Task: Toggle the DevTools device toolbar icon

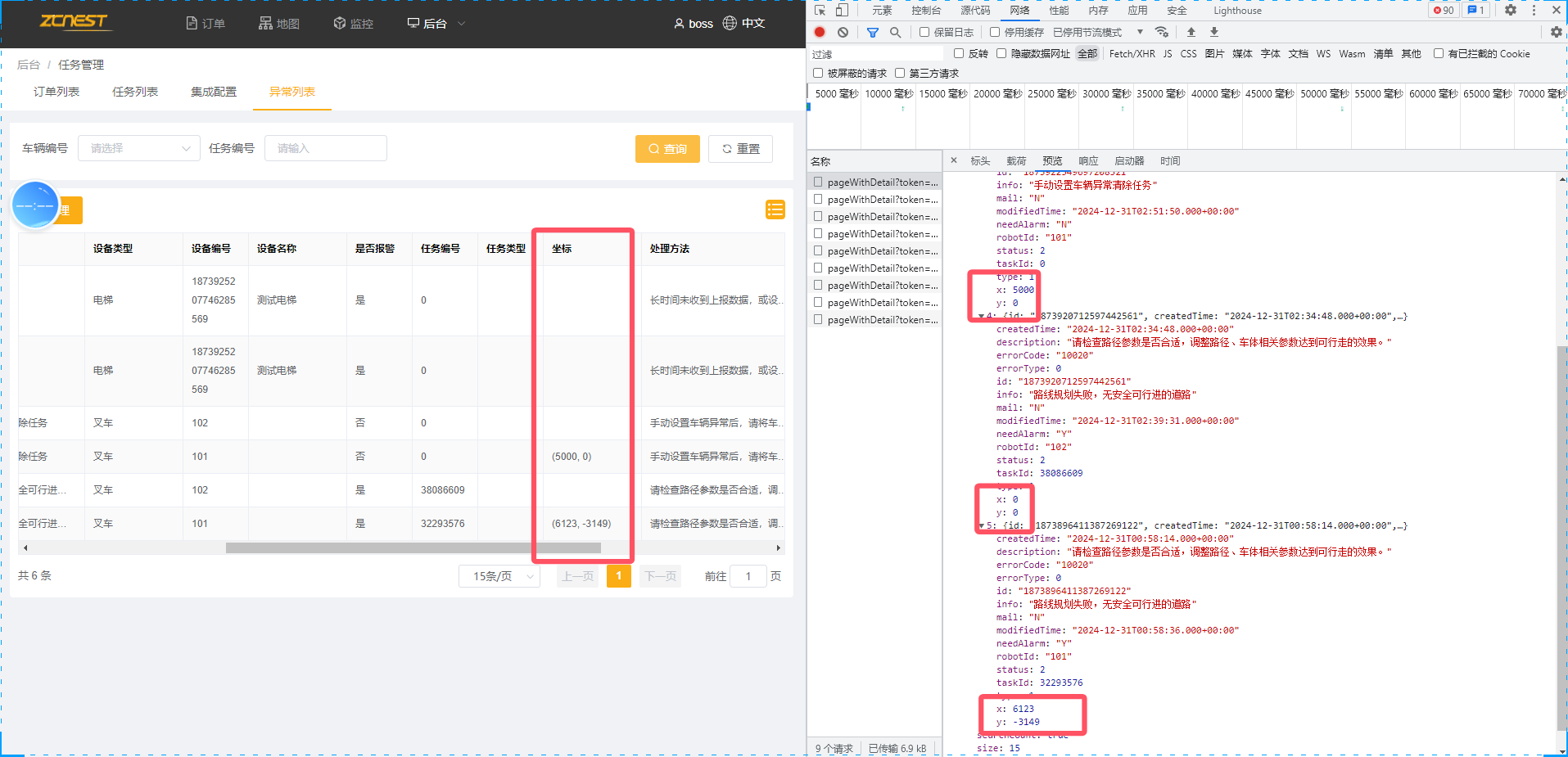Action: pos(842,10)
